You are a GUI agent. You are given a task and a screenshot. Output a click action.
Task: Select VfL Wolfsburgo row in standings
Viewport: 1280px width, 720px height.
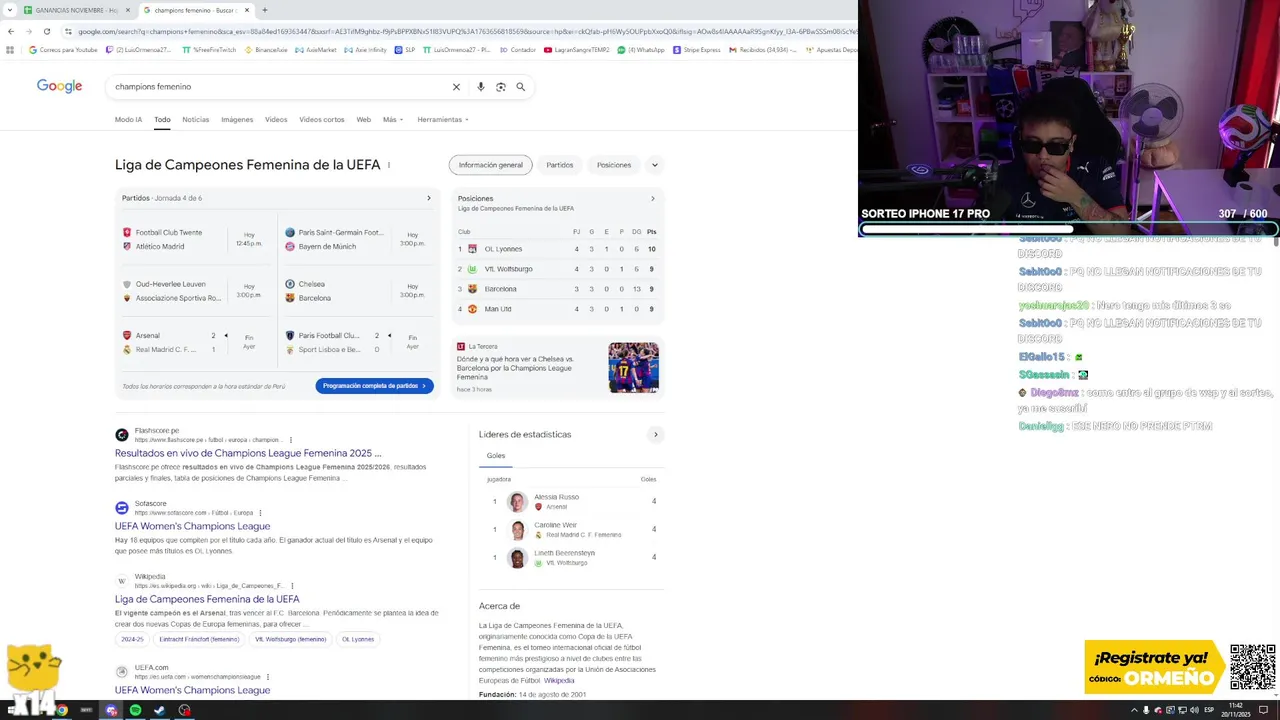(557, 269)
